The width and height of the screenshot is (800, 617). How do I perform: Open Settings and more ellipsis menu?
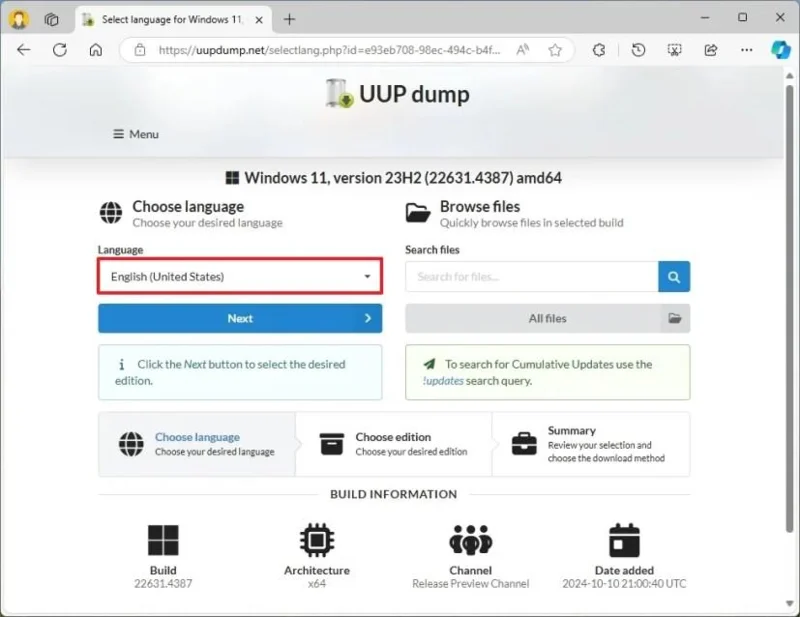pyautogui.click(x=746, y=50)
